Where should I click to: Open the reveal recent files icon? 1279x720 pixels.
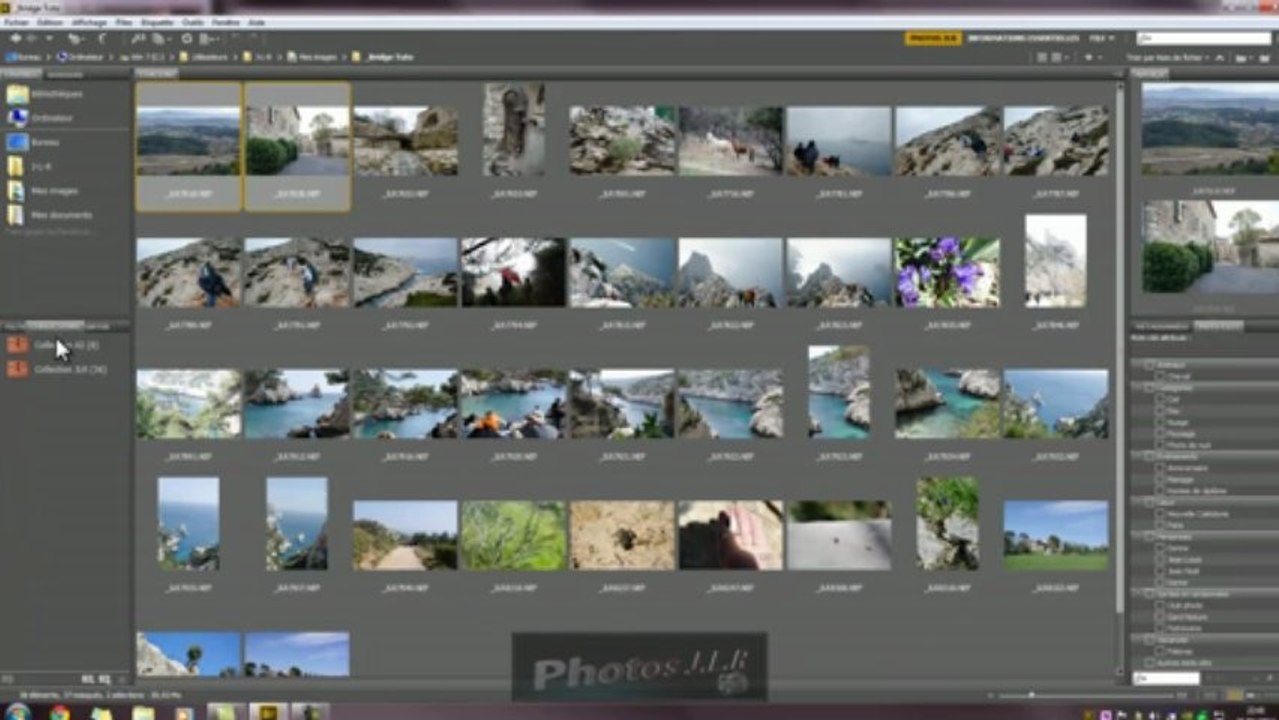tap(75, 39)
